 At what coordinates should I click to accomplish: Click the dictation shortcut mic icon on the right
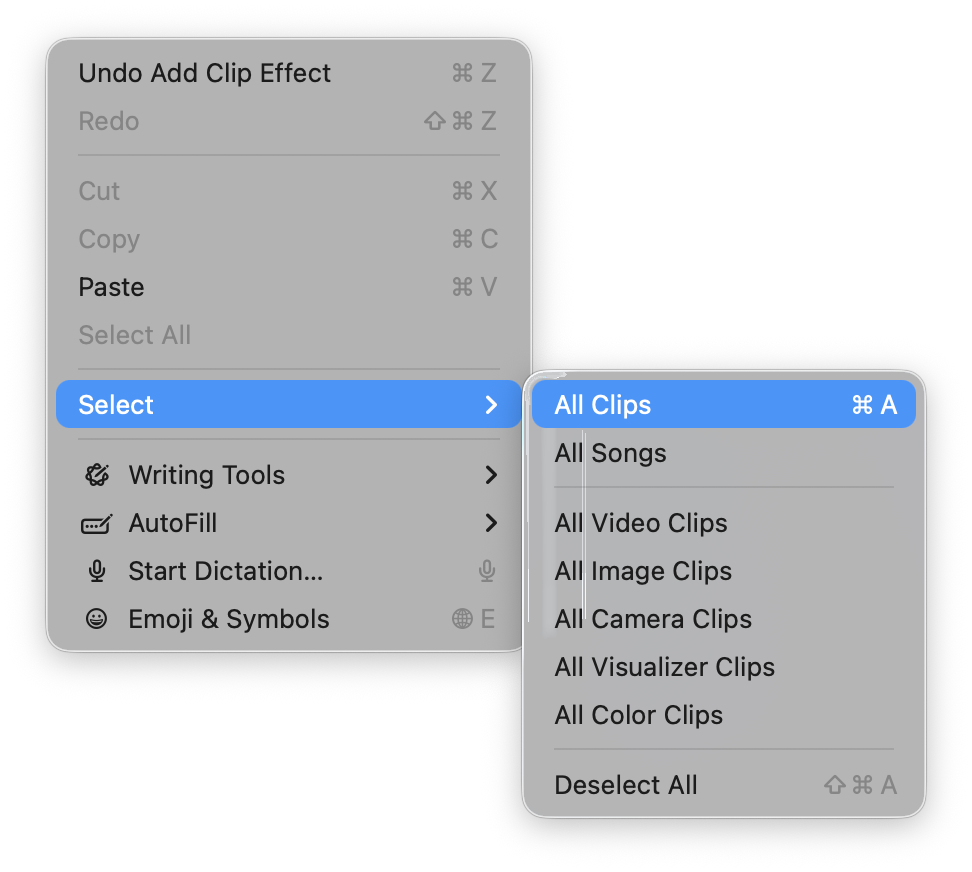pyautogui.click(x=486, y=571)
